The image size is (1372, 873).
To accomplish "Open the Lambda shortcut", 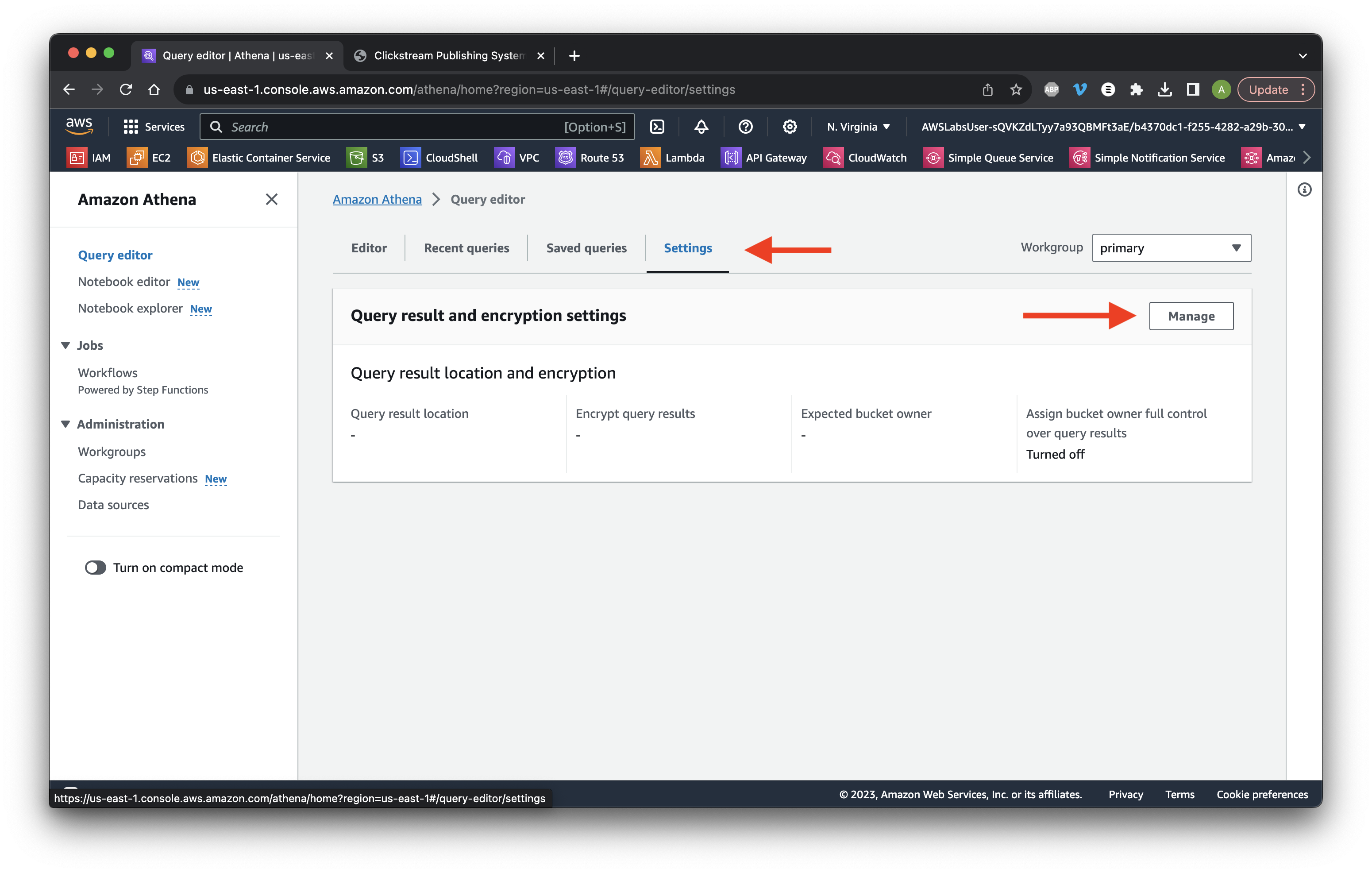I will [x=672, y=157].
